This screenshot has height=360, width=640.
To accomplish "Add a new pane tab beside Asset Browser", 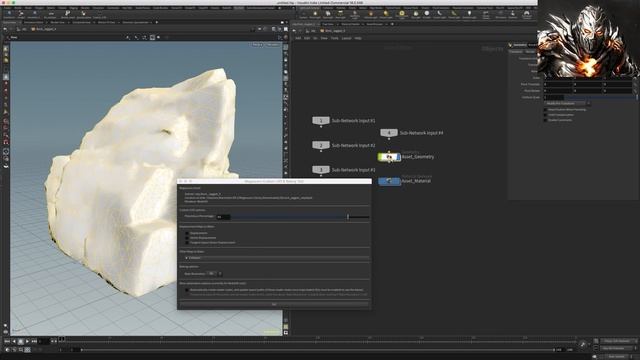I will [x=392, y=24].
